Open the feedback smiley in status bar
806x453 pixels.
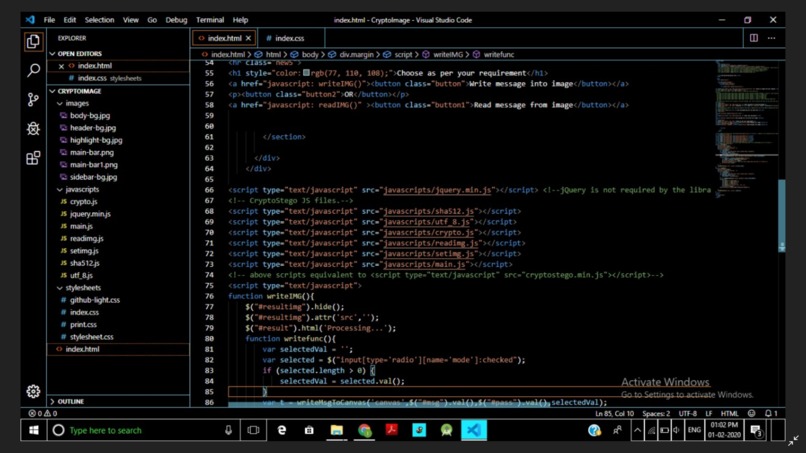(x=752, y=413)
